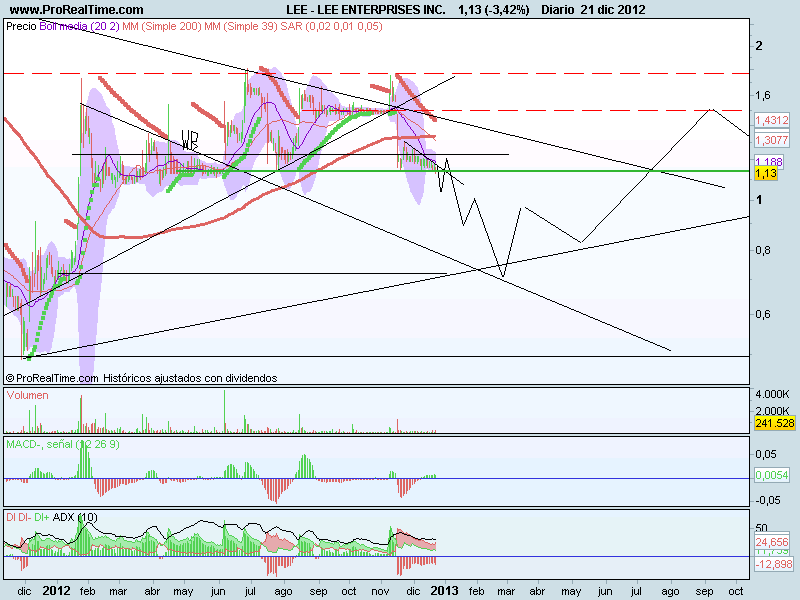Select the Volumen panel label
Screen dimensions: 800x600
click(x=28, y=395)
